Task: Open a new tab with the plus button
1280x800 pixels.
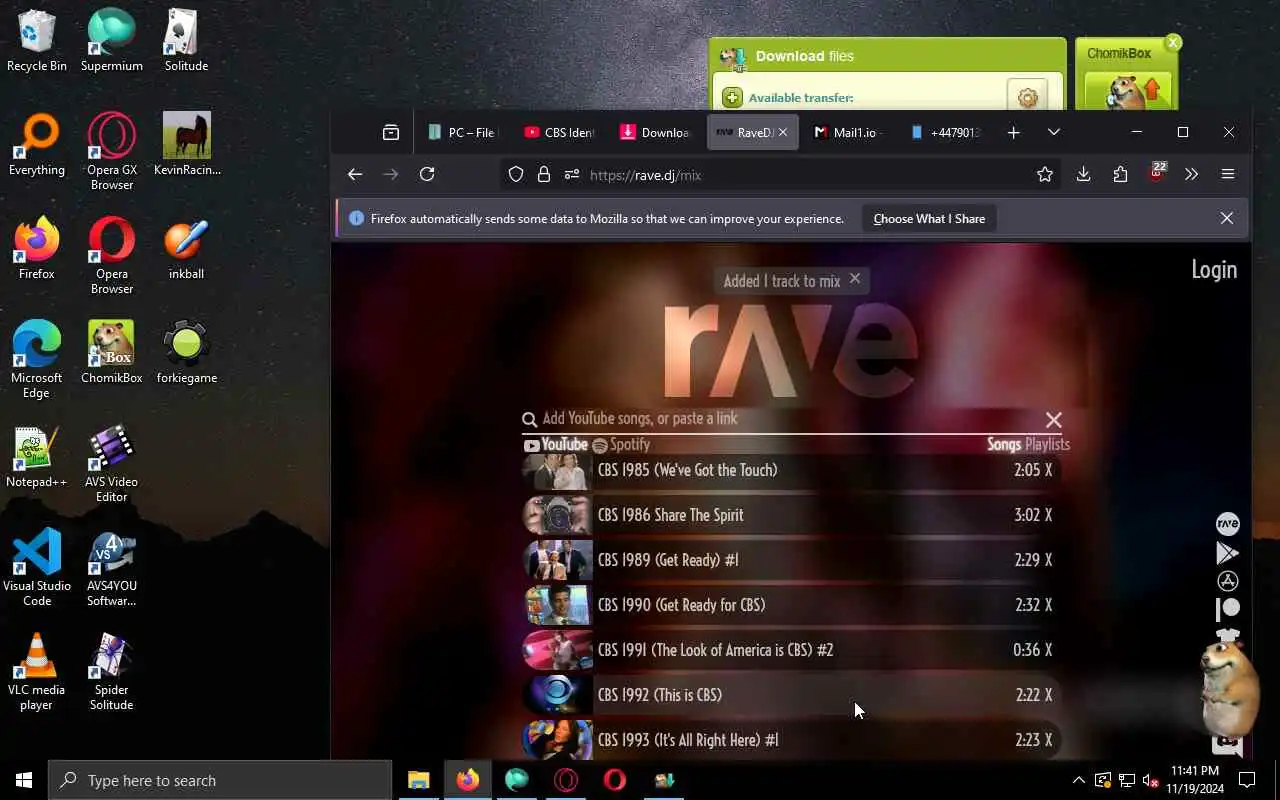Action: [x=1013, y=132]
